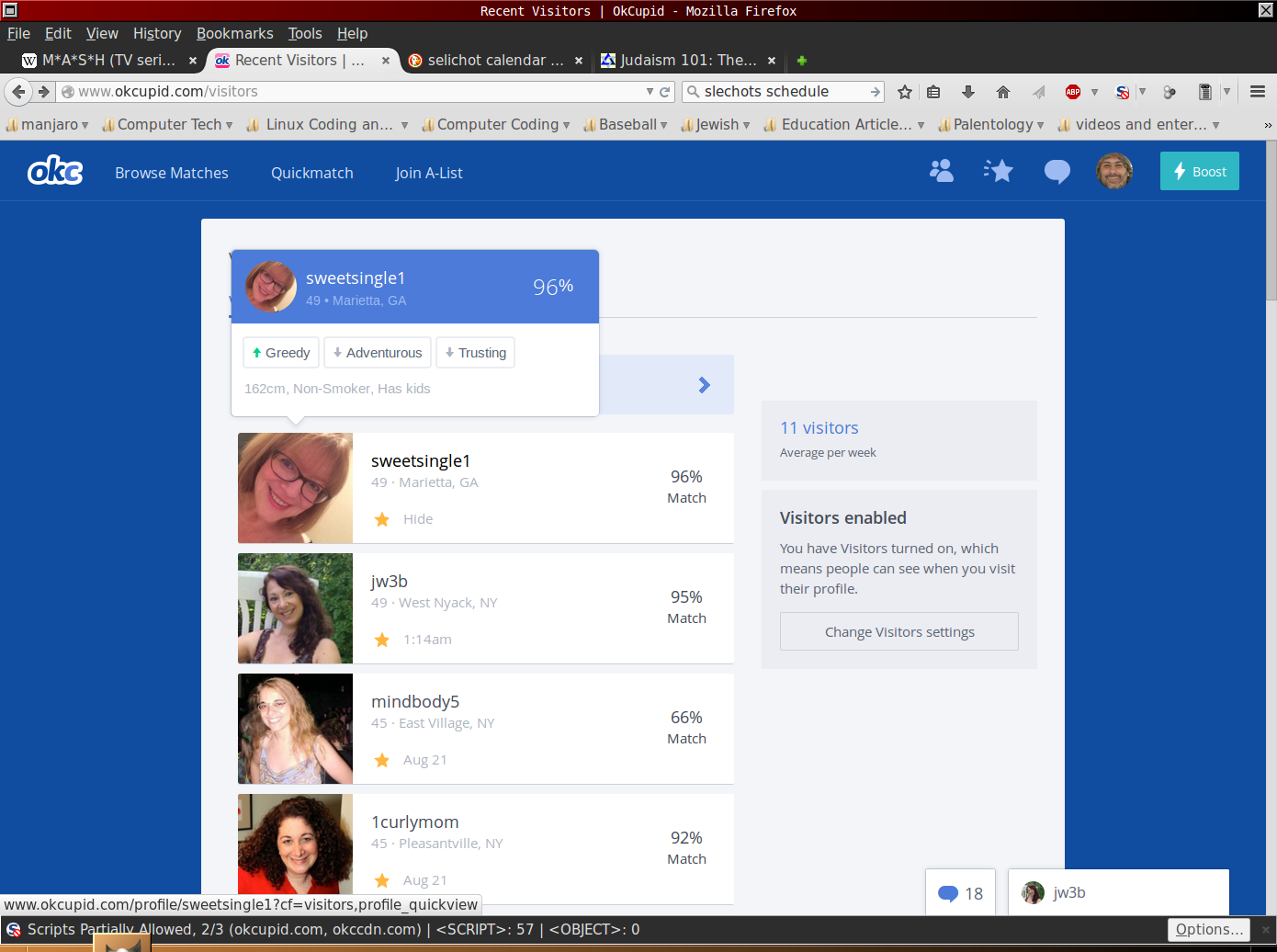Click the URL address bar
Image resolution: width=1277 pixels, height=952 pixels.
click(x=358, y=92)
